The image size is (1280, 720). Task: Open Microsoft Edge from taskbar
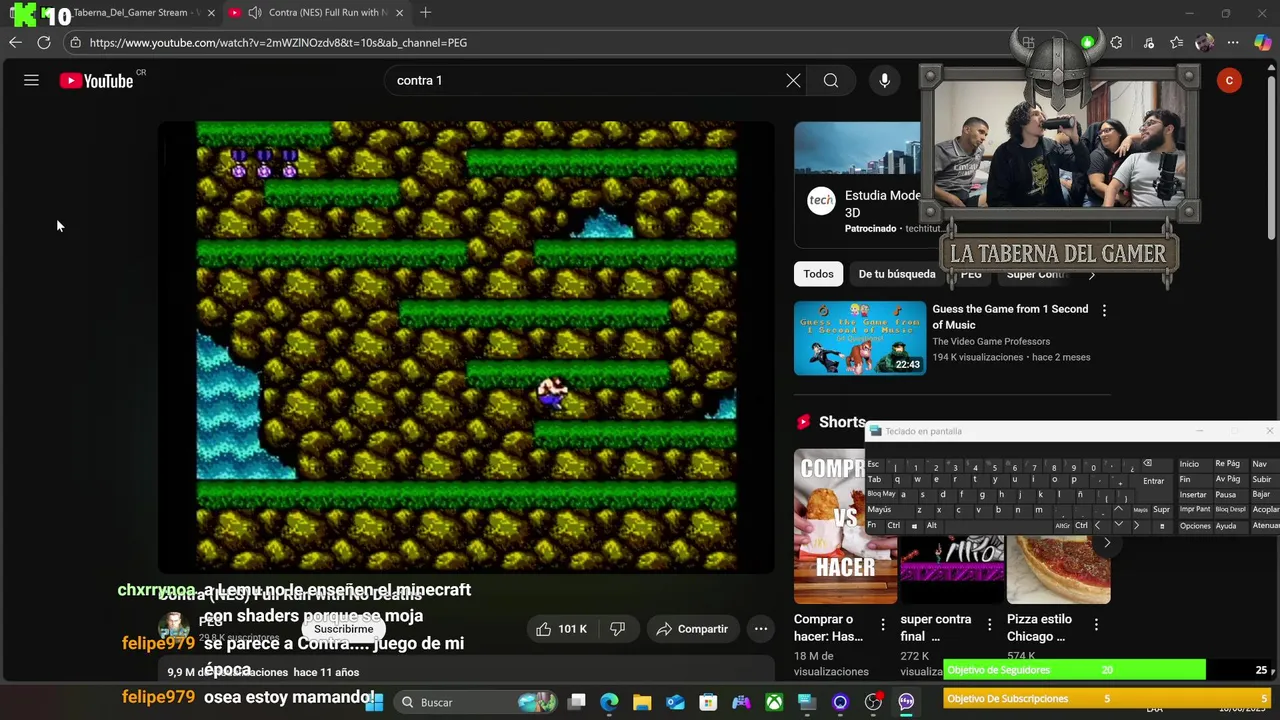click(x=609, y=702)
